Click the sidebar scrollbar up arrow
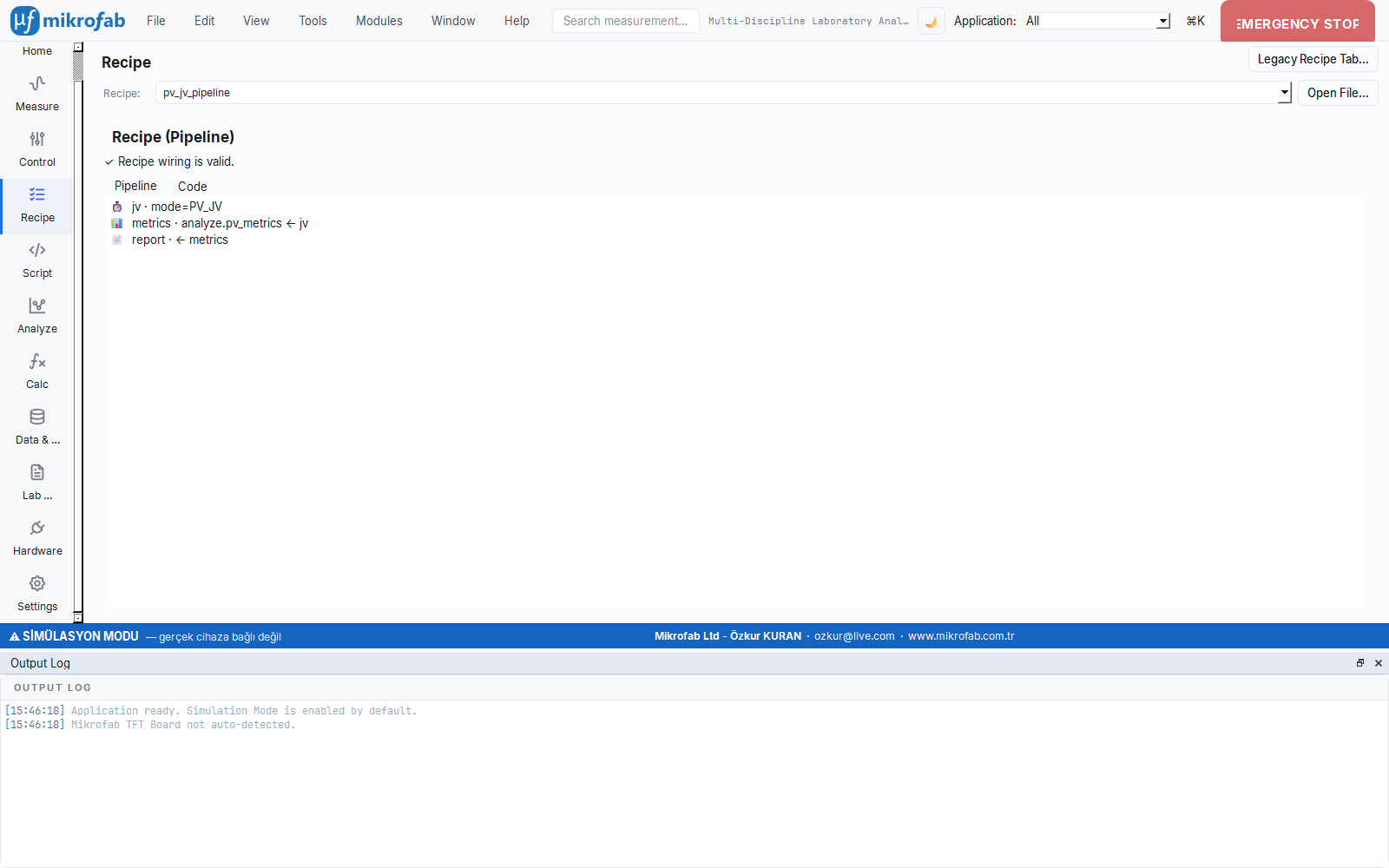The image size is (1389, 868). point(78,47)
